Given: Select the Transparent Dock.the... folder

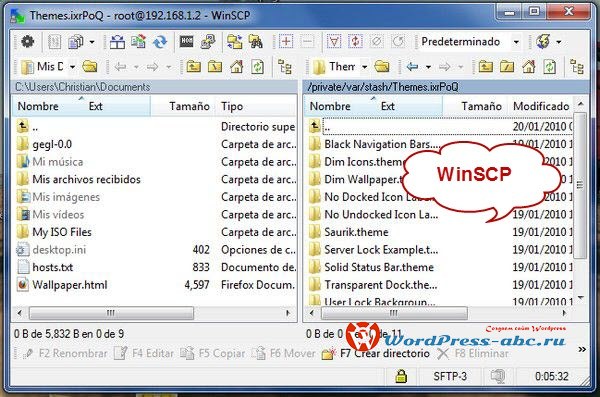Looking at the screenshot, I should point(381,285).
